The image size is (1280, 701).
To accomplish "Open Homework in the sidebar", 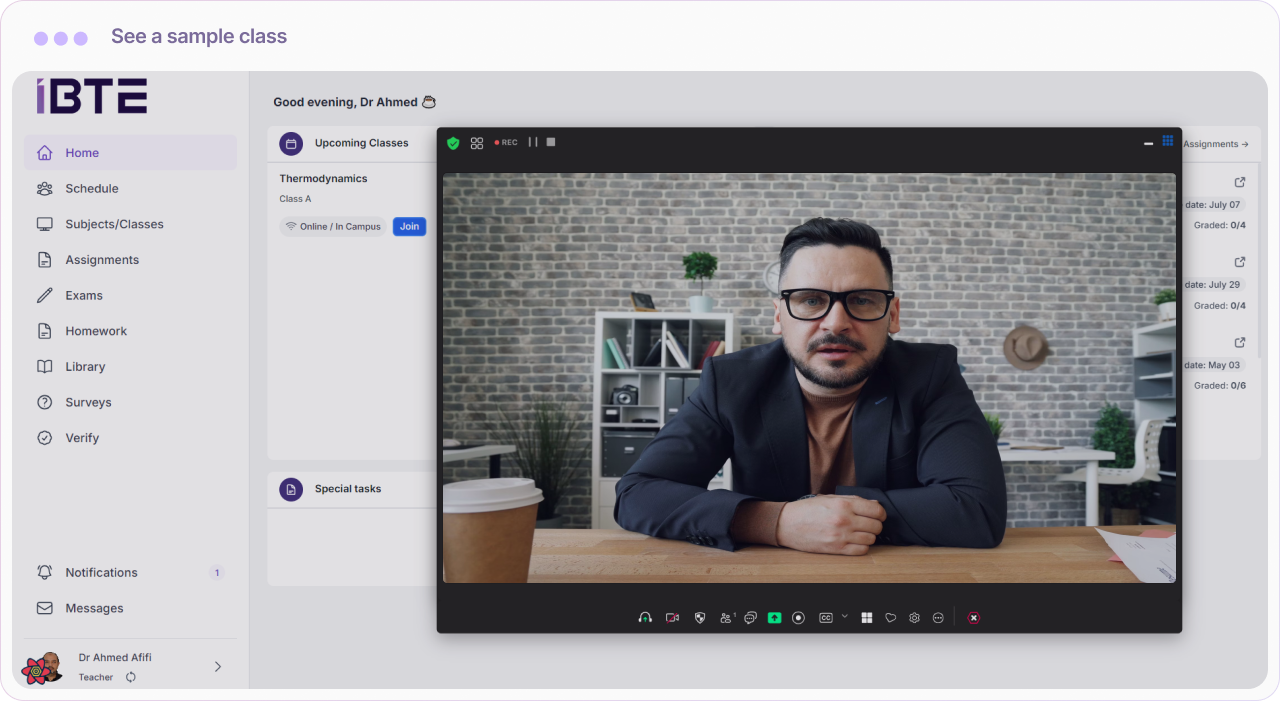I will (130, 331).
